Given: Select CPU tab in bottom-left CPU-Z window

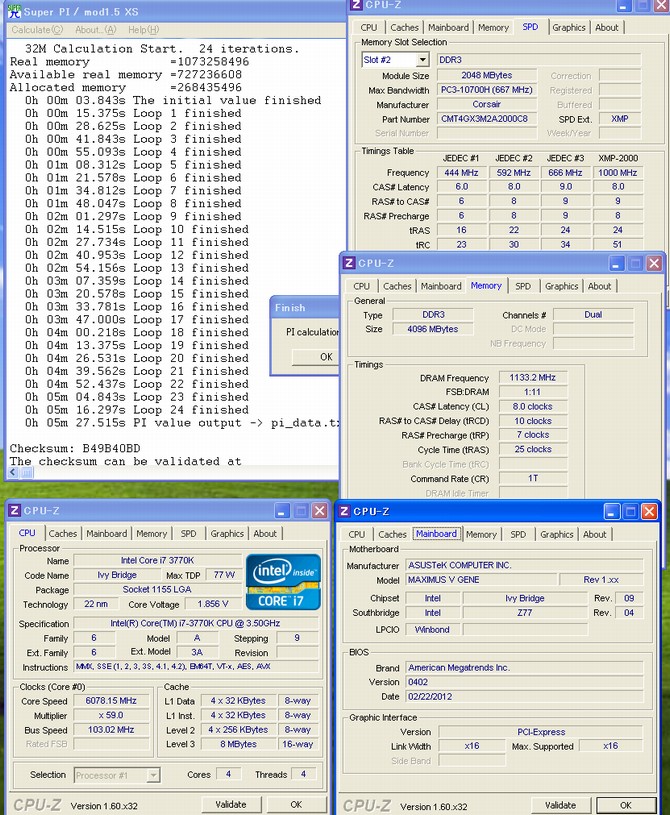Looking at the screenshot, I should coord(27,533).
